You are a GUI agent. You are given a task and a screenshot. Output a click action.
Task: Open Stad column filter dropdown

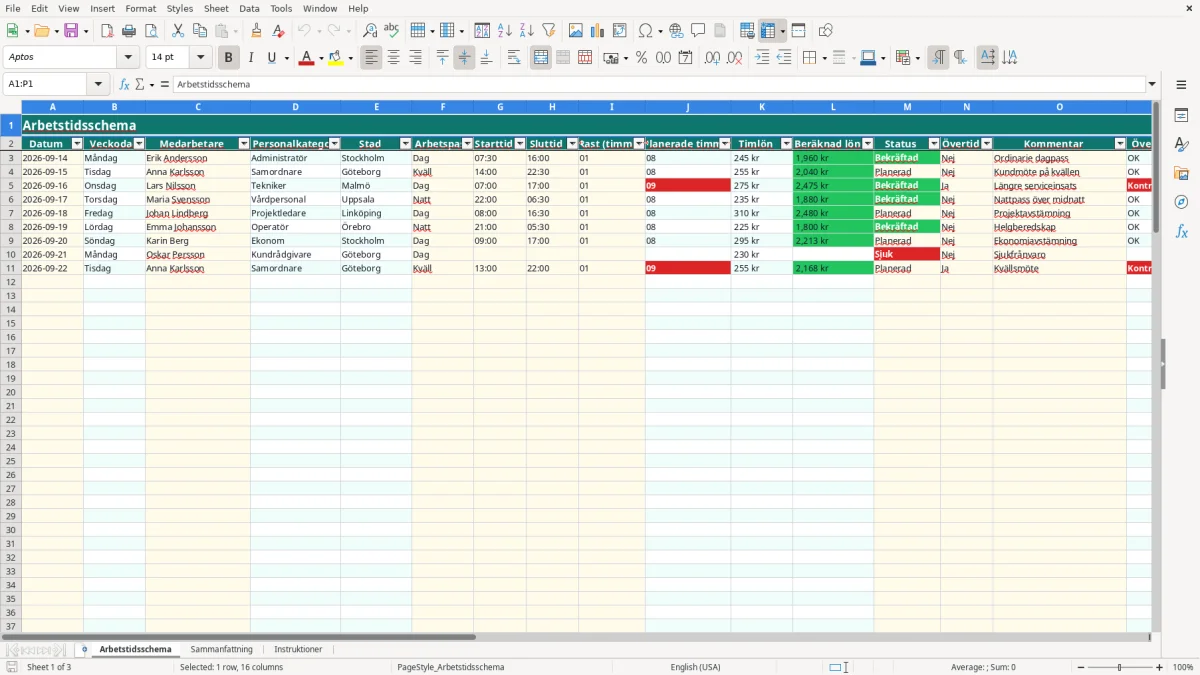405,144
